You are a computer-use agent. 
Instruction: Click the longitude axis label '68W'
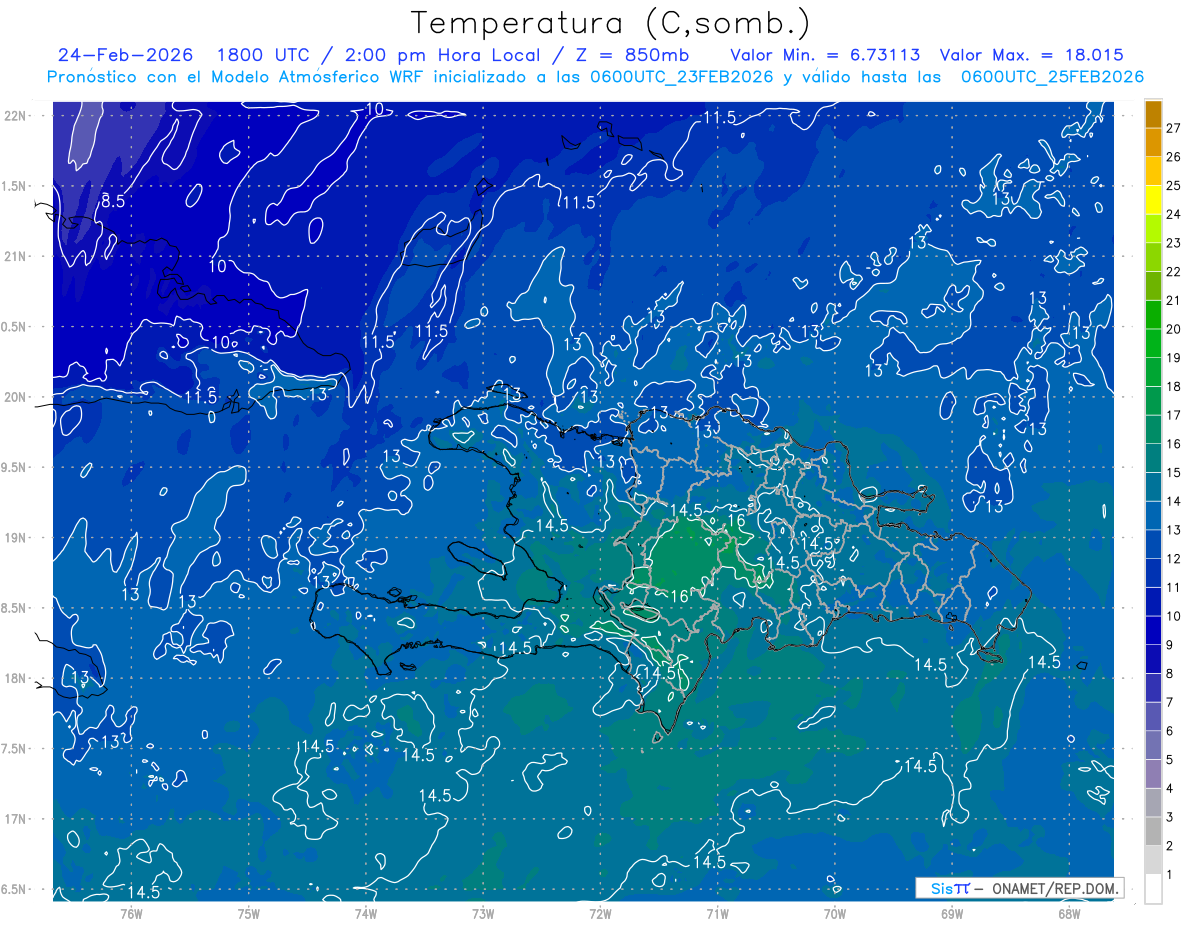(1069, 913)
